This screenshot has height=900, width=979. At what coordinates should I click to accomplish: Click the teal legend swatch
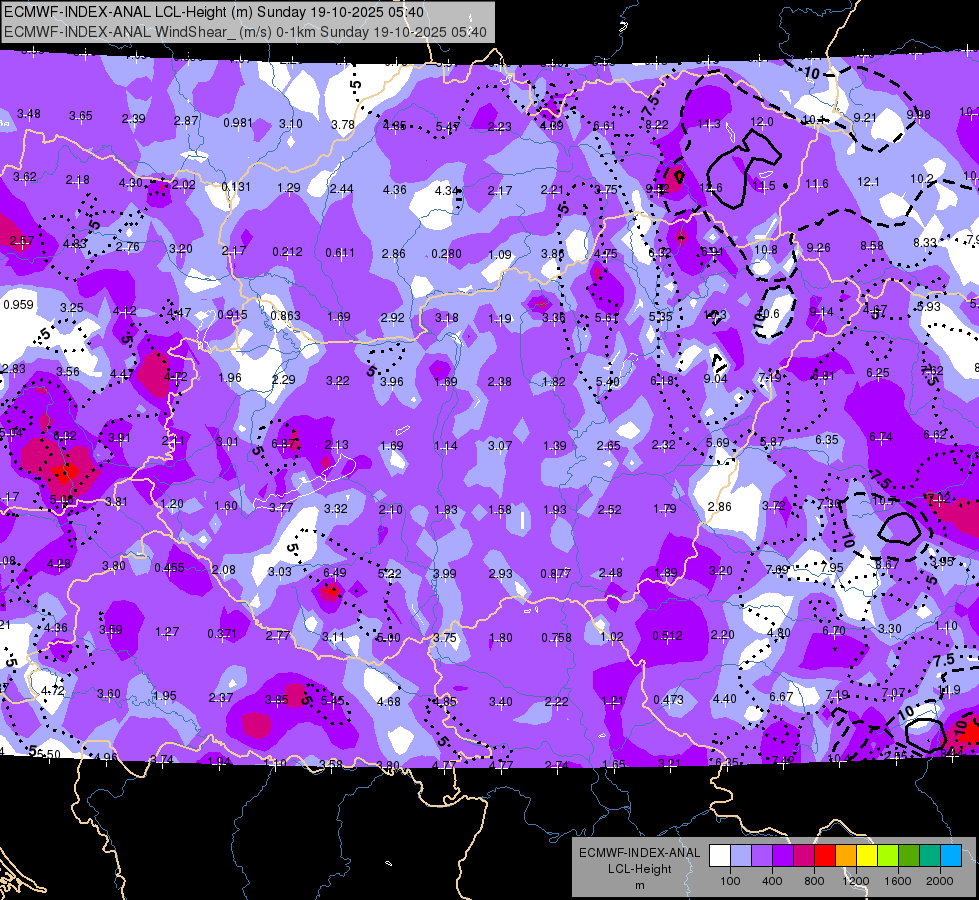click(x=930, y=856)
